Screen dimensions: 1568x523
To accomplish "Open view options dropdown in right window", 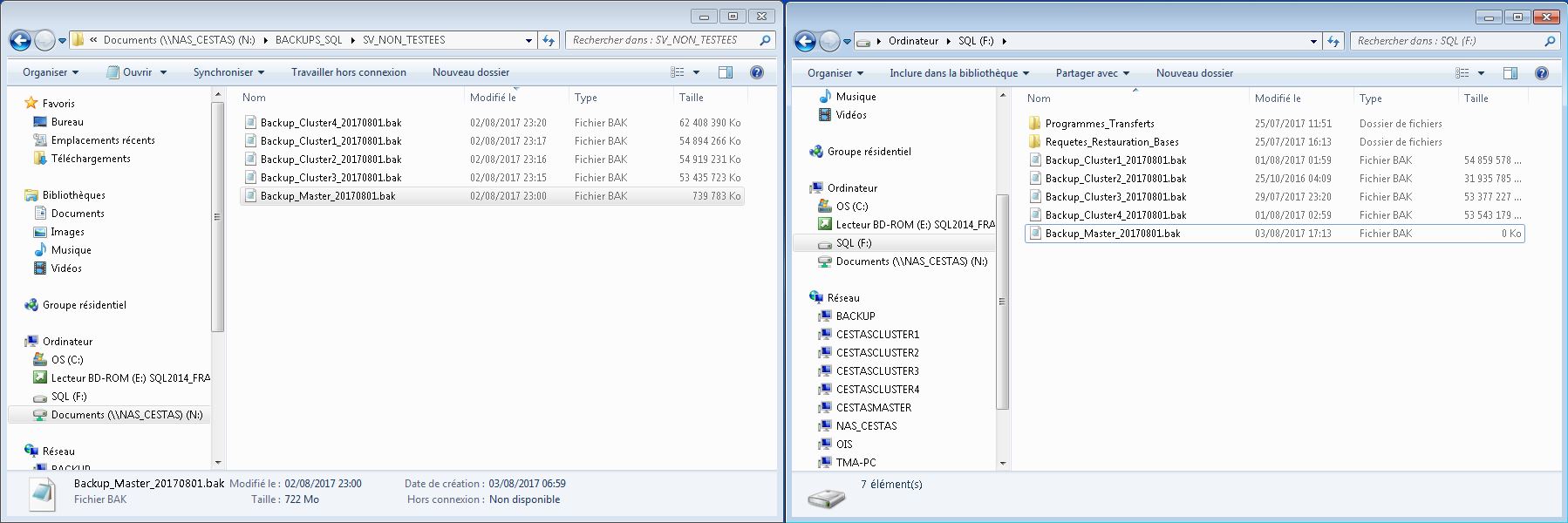I will 1481,73.
